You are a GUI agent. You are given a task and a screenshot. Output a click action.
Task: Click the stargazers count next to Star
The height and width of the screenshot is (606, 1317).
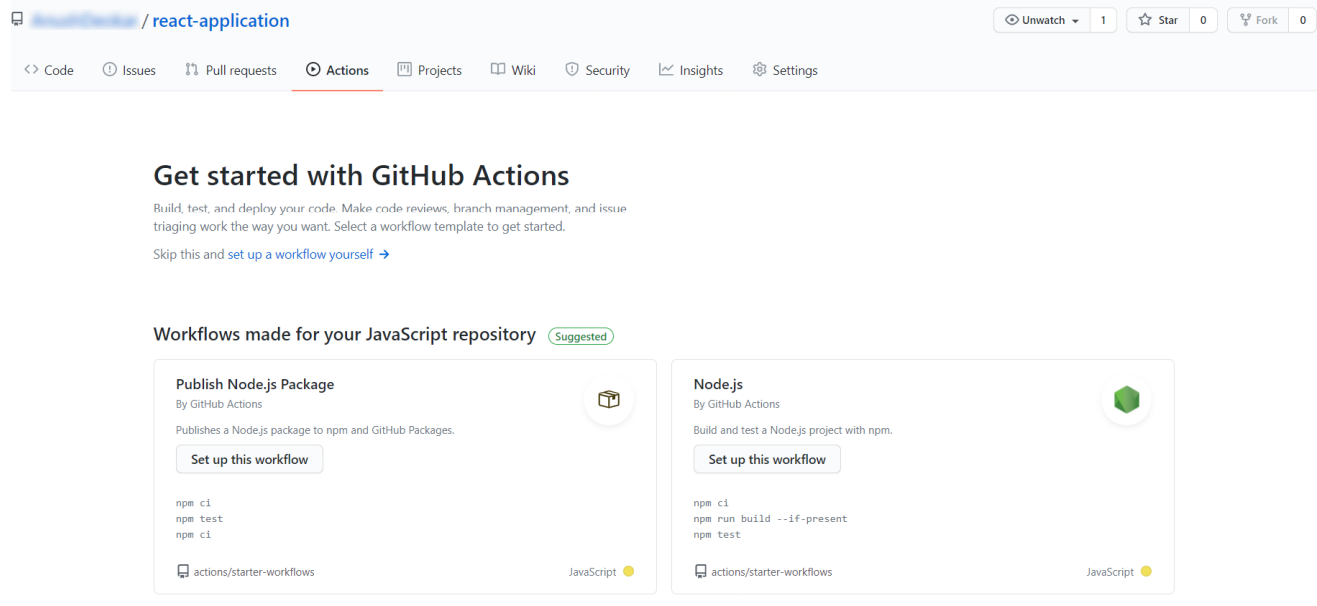[x=1203, y=20]
